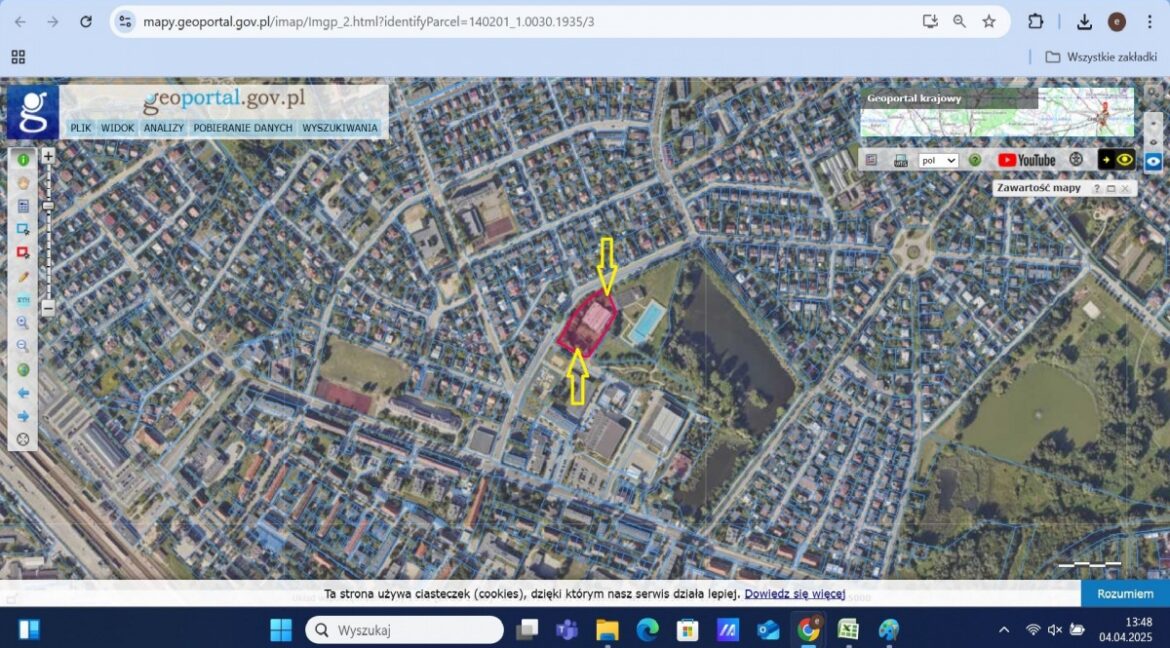Open File Explorer from taskbar
The height and width of the screenshot is (648, 1170).
tap(607, 629)
